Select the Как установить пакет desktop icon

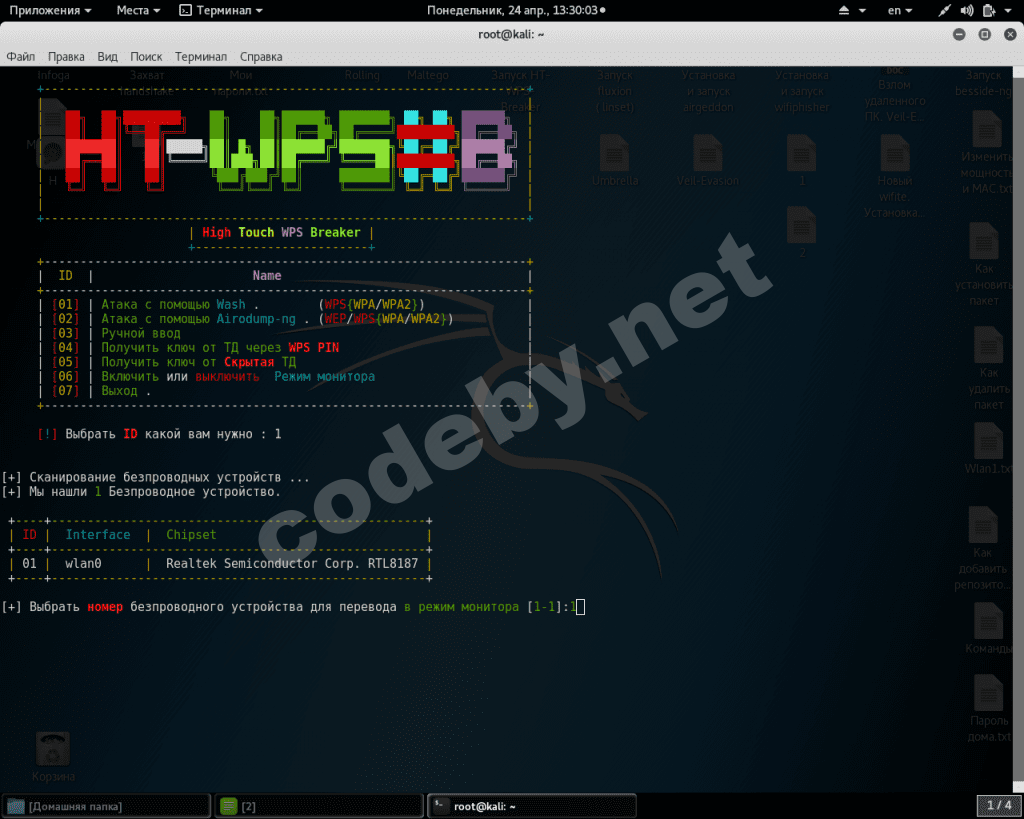click(x=984, y=265)
